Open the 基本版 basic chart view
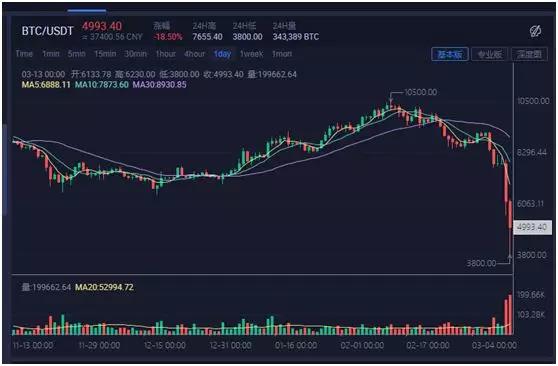 click(x=450, y=54)
